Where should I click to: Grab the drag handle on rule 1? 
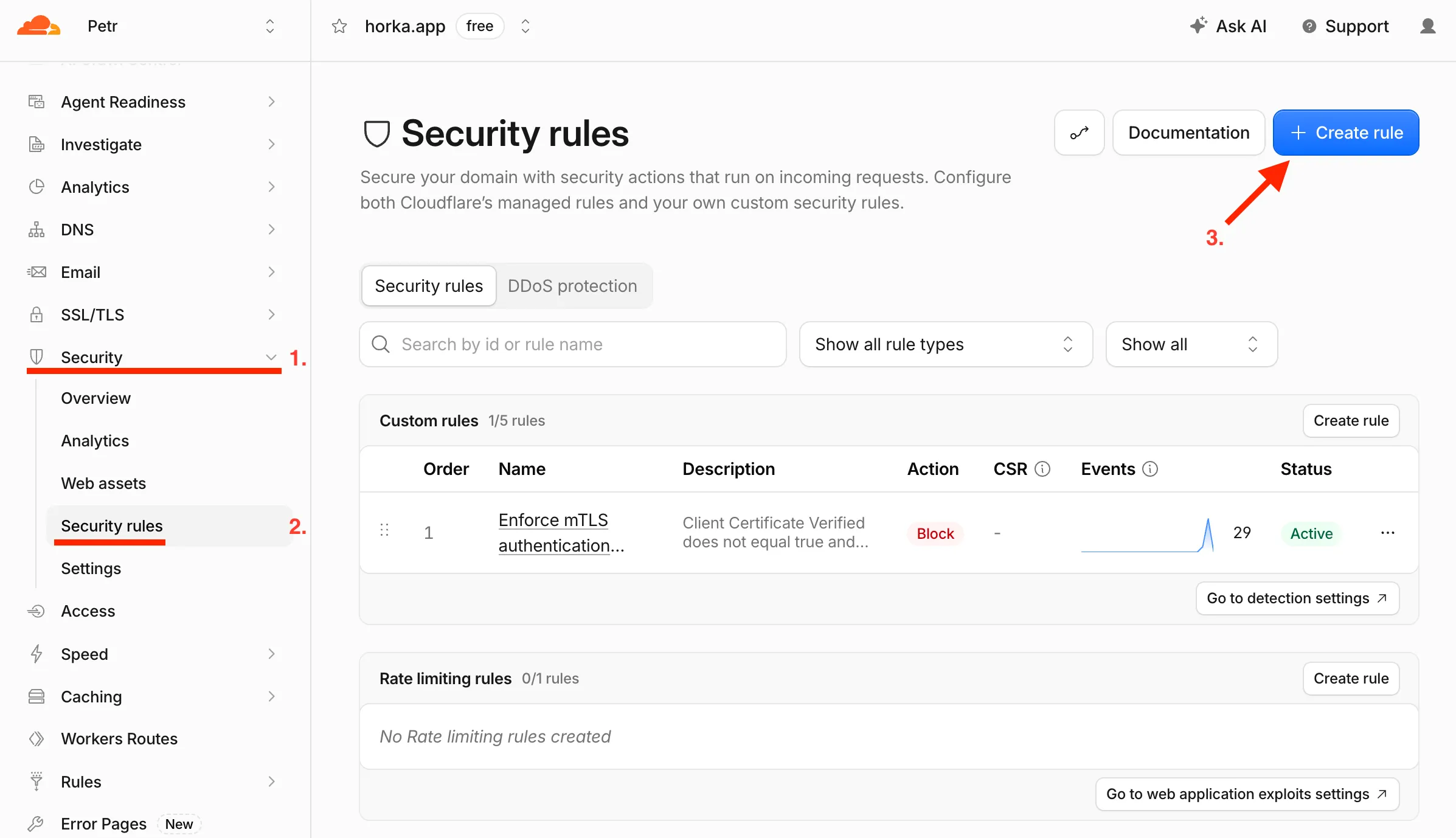(x=384, y=530)
